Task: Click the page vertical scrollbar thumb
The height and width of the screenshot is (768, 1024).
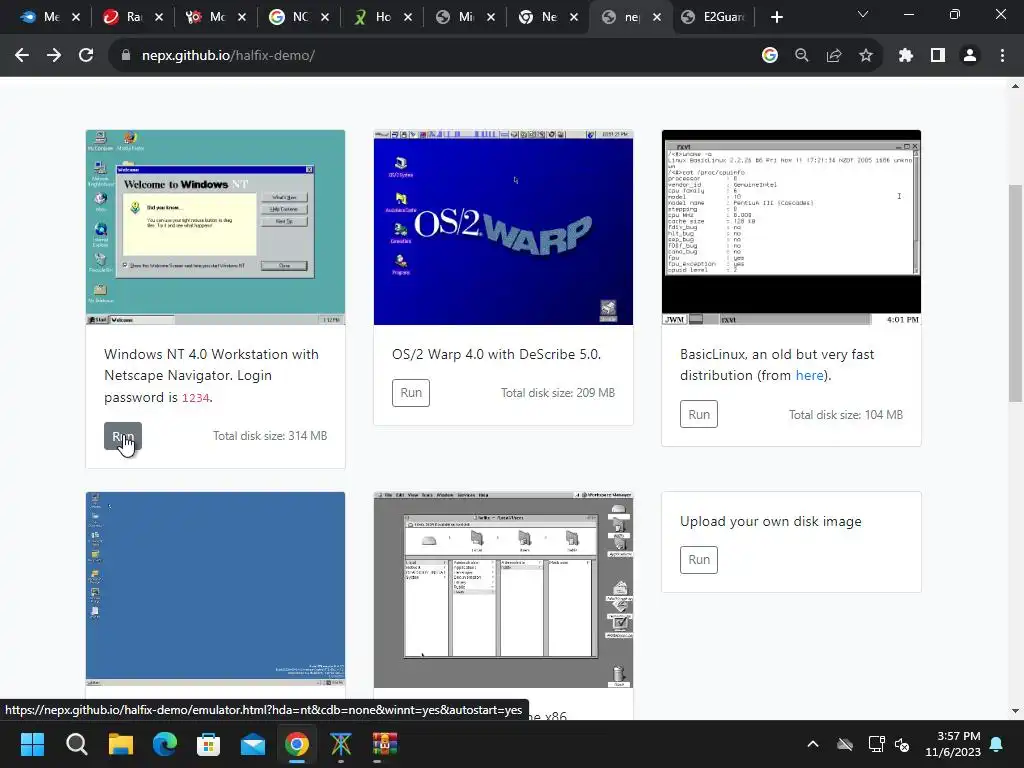Action: [1016, 293]
